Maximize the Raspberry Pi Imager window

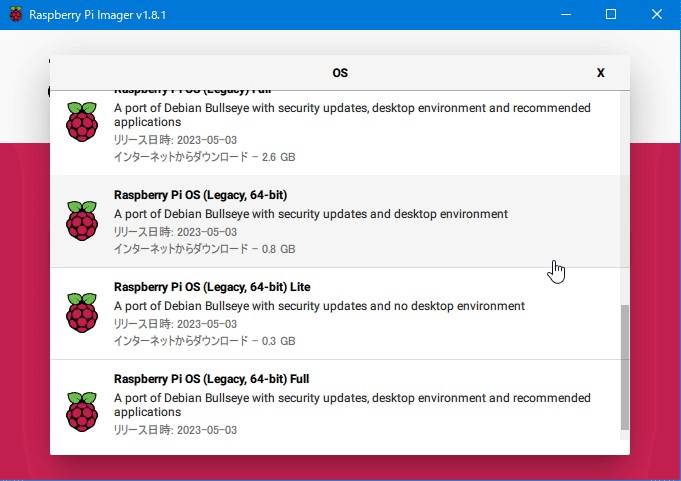(x=611, y=14)
